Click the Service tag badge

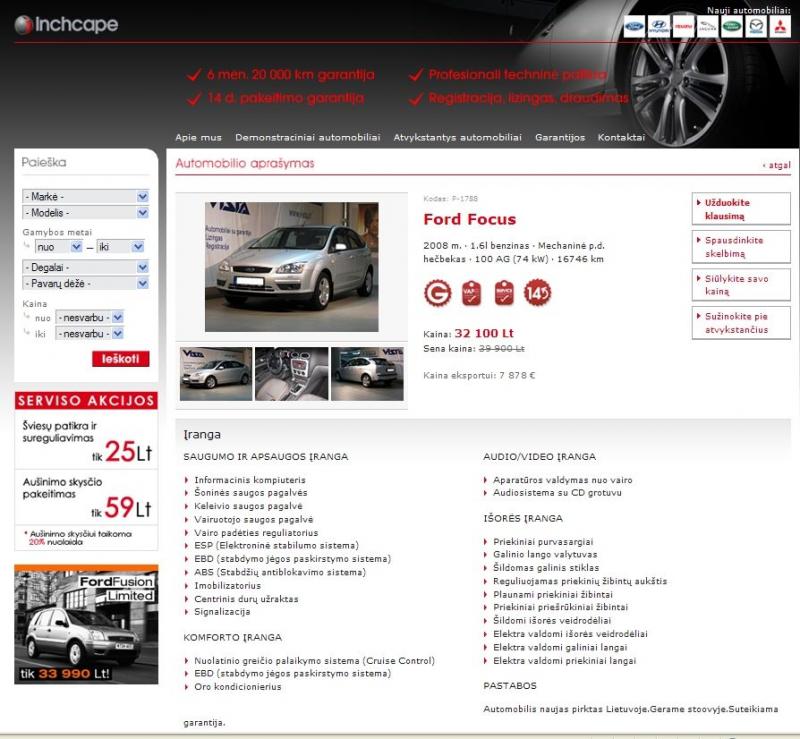pos(504,293)
